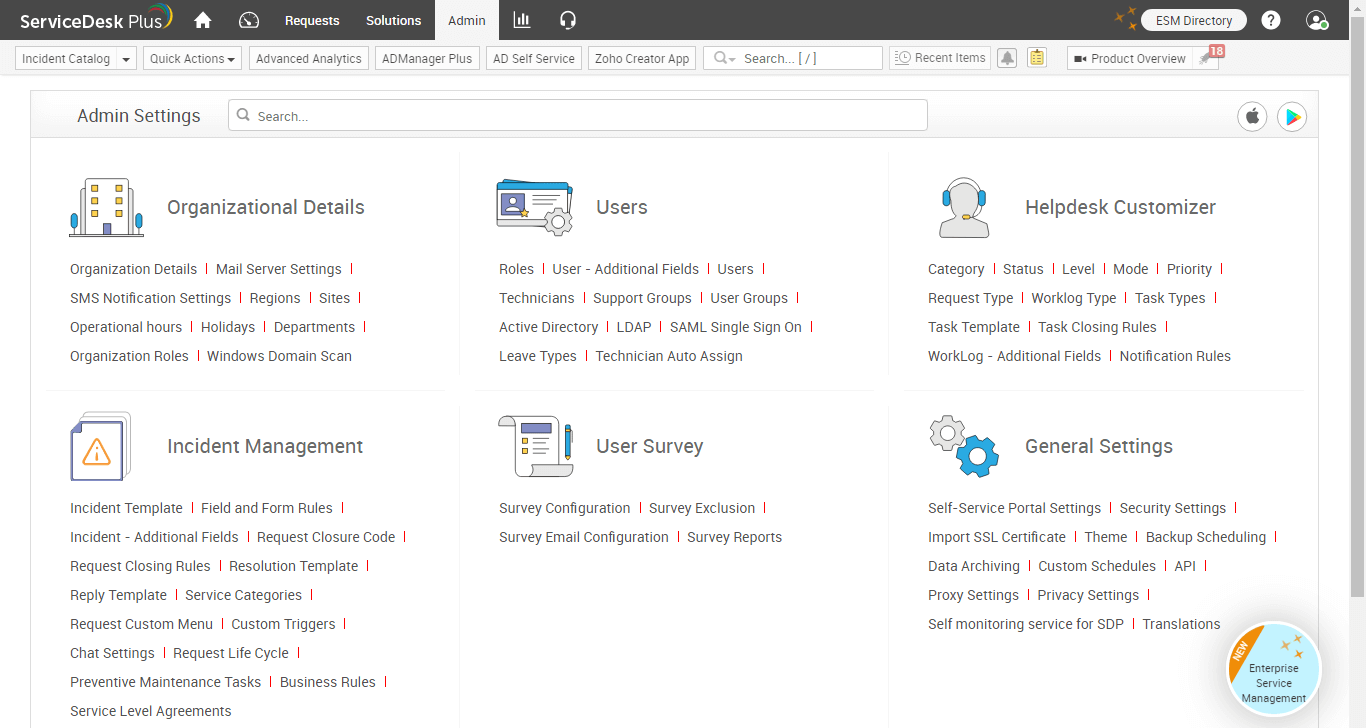Click the Incident Management warning document icon
Image resolution: width=1366 pixels, height=728 pixels.
pos(101,446)
